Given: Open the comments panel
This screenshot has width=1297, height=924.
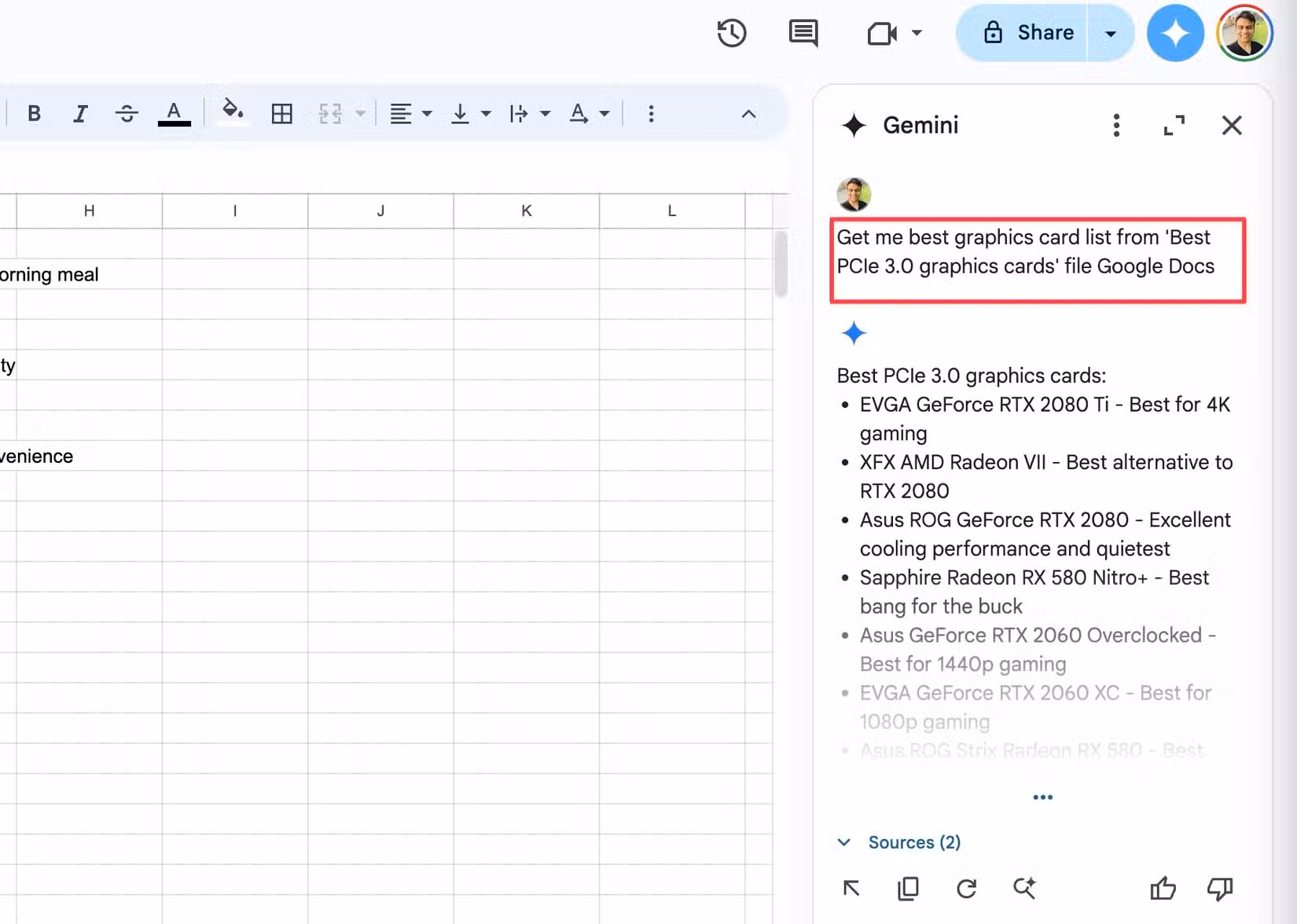Looking at the screenshot, I should pyautogui.click(x=803, y=33).
